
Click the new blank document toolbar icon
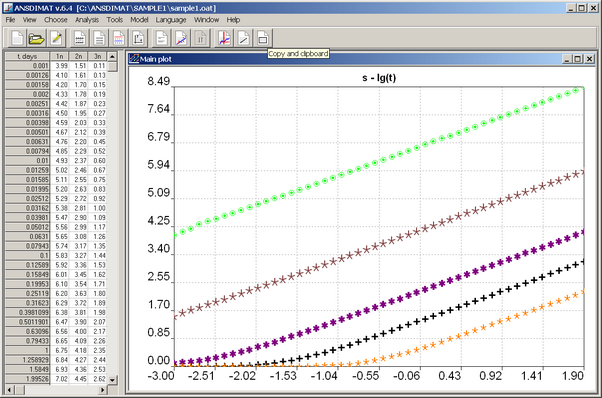tap(17, 38)
